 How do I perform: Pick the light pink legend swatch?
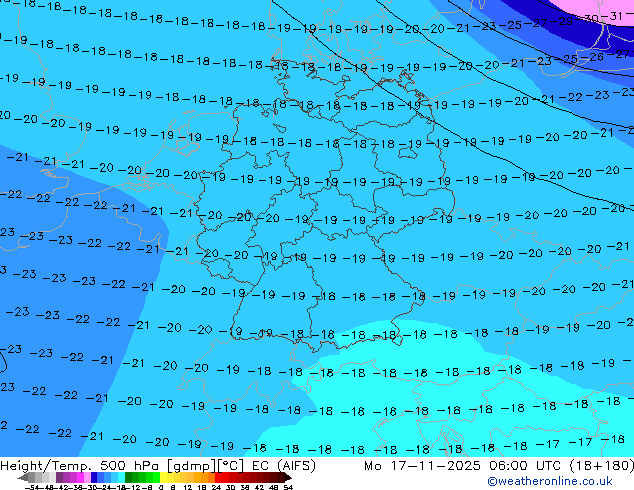tap(87, 478)
